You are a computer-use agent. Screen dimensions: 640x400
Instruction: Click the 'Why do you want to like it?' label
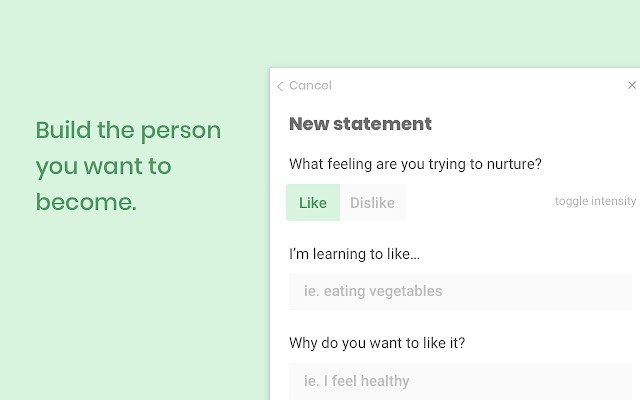[x=377, y=344]
